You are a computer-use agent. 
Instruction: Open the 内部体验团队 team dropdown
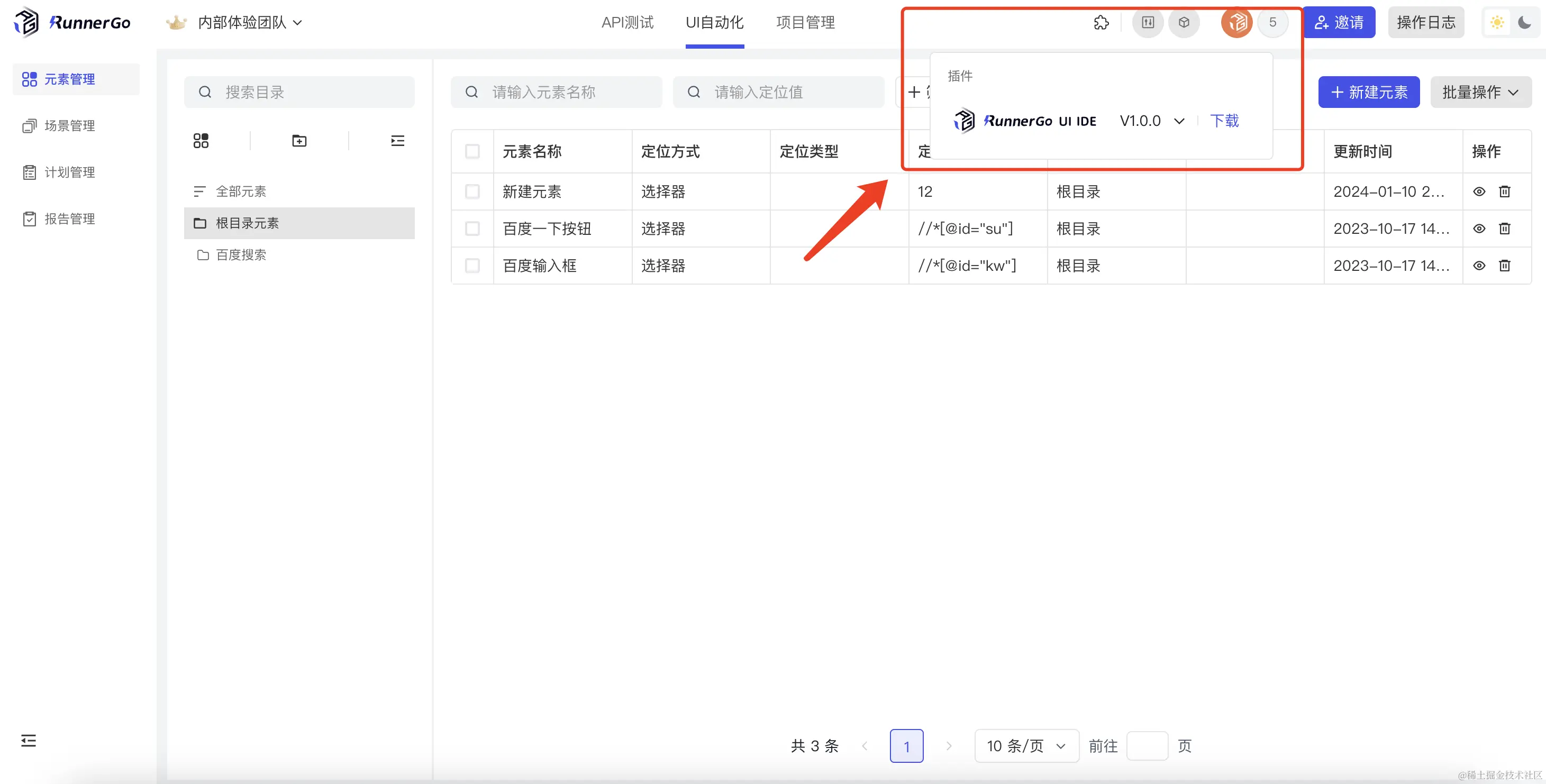click(249, 23)
